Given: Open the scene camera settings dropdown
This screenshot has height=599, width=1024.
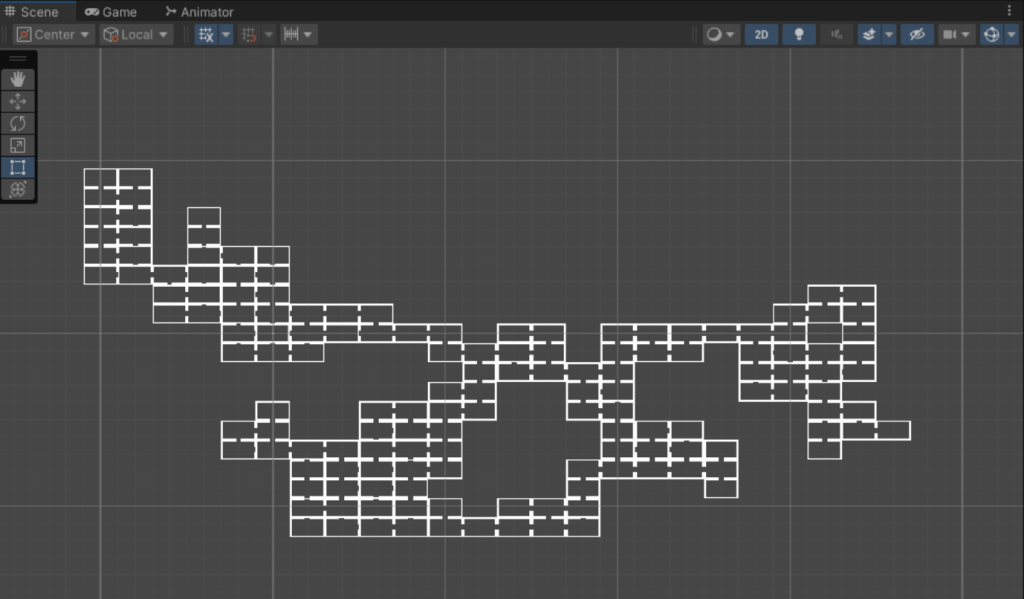Looking at the screenshot, I should click(x=957, y=35).
